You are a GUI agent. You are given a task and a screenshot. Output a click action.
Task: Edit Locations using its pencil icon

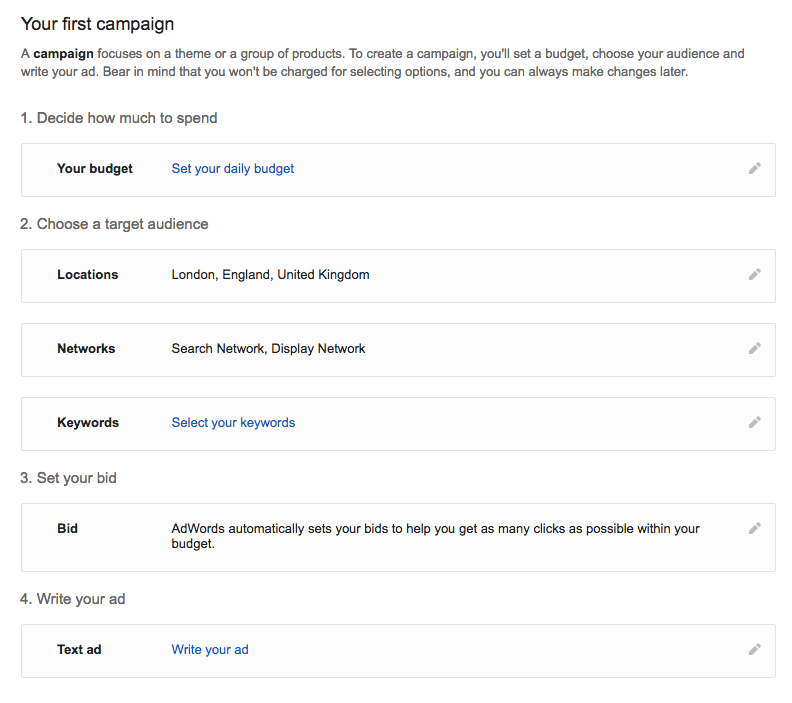(x=755, y=274)
